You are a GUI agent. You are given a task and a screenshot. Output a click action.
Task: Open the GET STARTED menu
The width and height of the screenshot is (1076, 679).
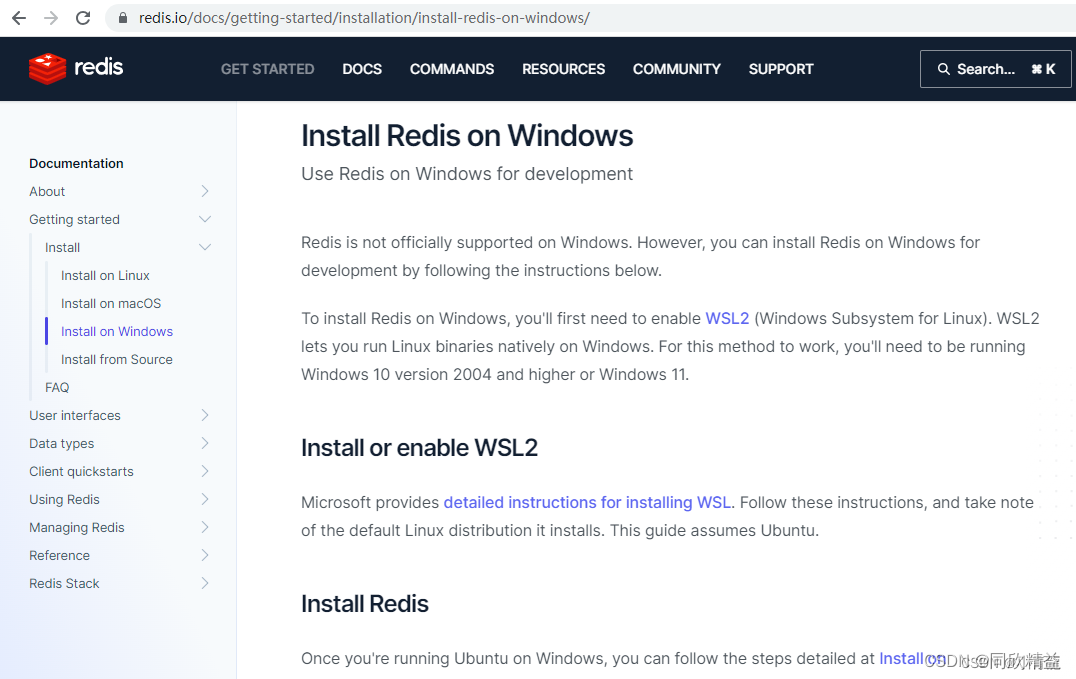[268, 69]
